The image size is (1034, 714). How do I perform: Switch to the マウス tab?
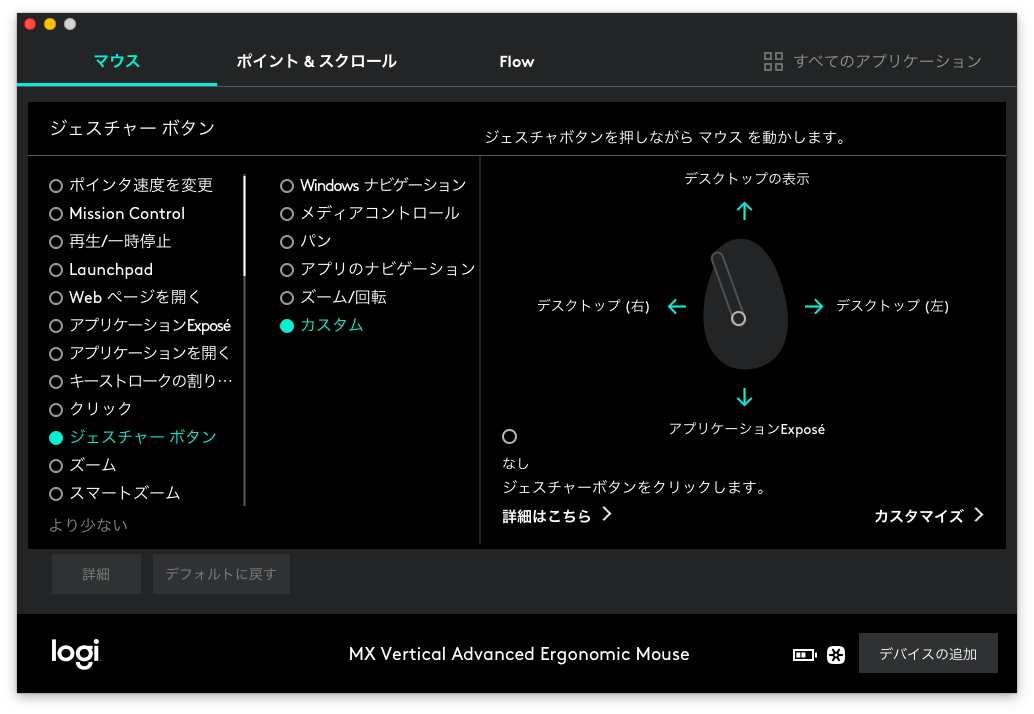point(117,61)
